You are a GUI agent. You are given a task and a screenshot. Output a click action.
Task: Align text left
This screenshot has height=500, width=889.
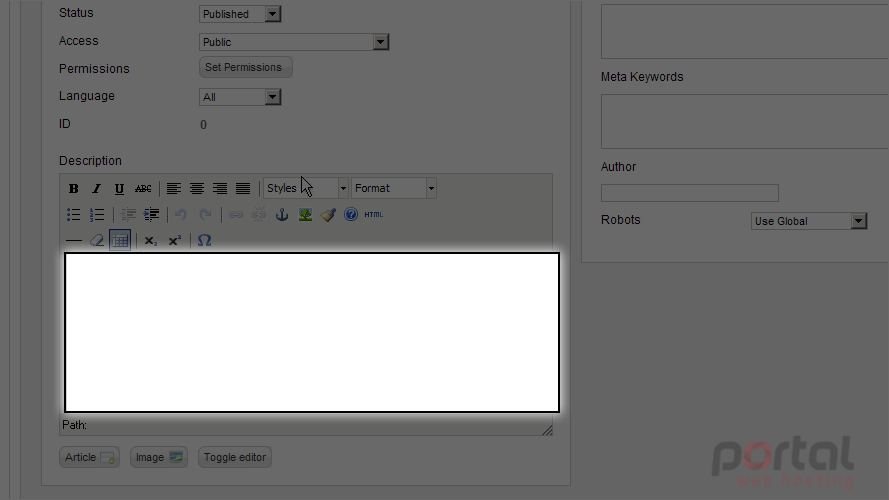point(173,189)
